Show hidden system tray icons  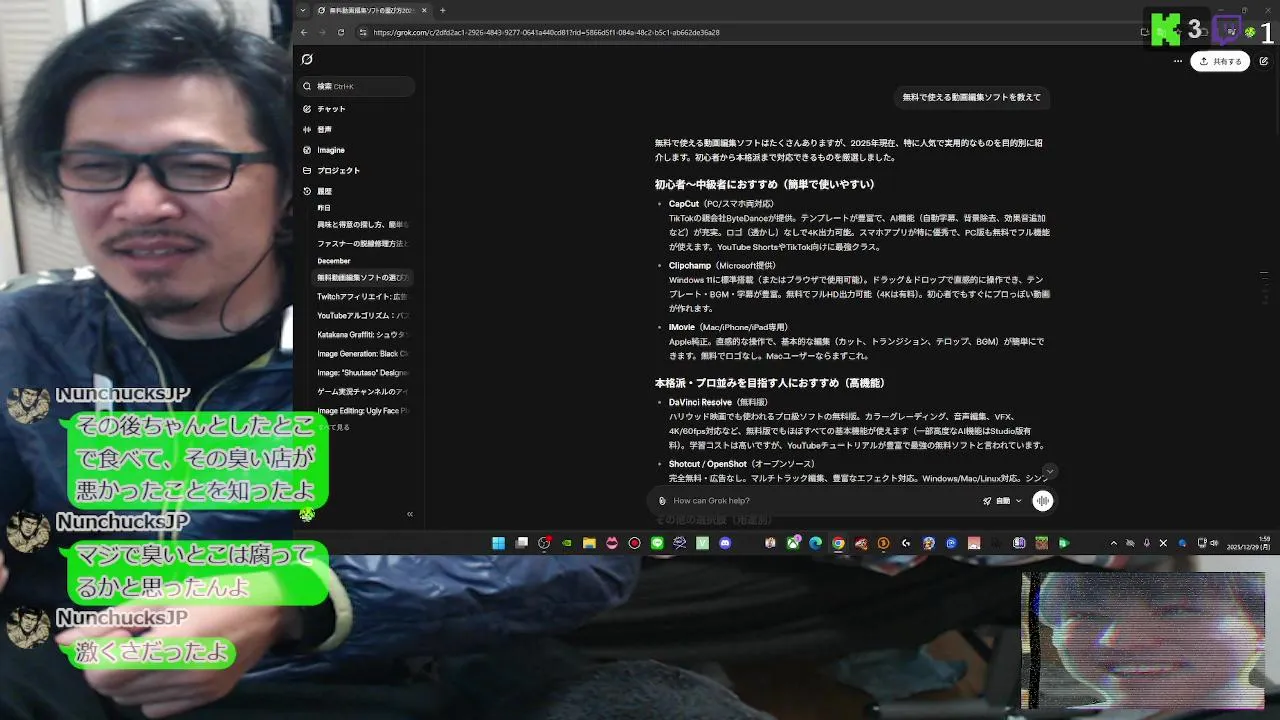pyautogui.click(x=1113, y=543)
